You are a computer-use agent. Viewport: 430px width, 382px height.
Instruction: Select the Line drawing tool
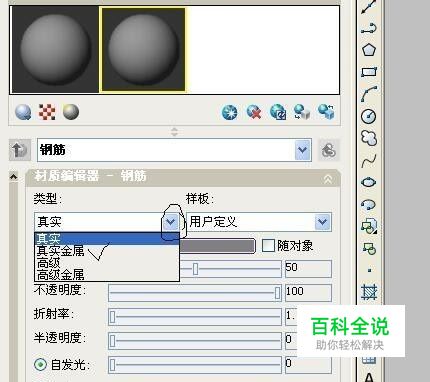[x=369, y=7]
